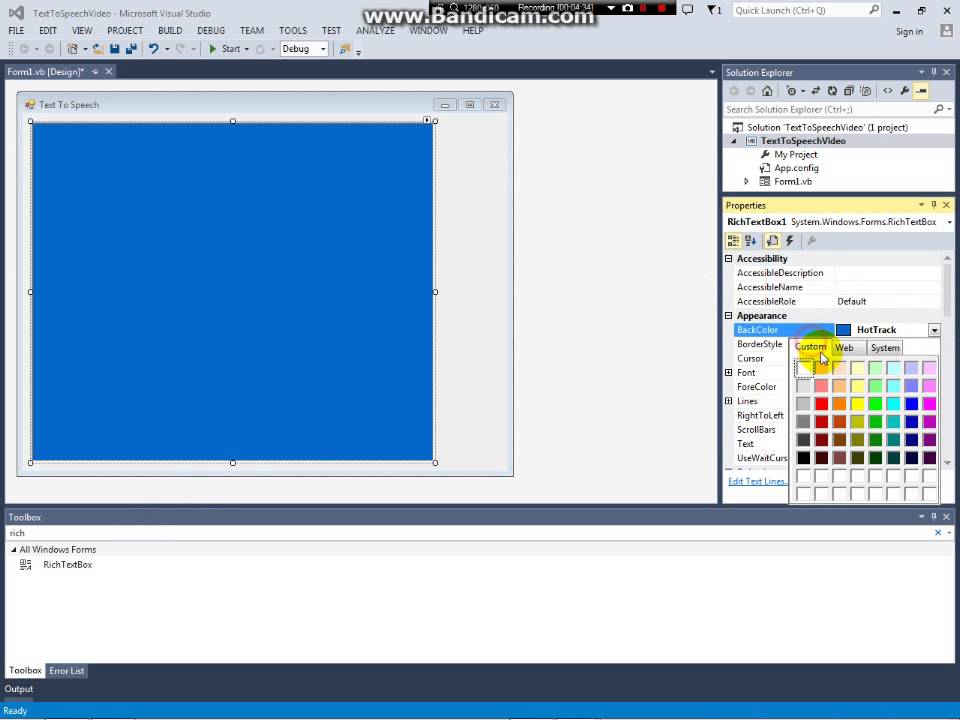The width and height of the screenshot is (960, 720).
Task: Open the BackColor HotTrack dropdown arrow
Action: pyautogui.click(x=934, y=330)
